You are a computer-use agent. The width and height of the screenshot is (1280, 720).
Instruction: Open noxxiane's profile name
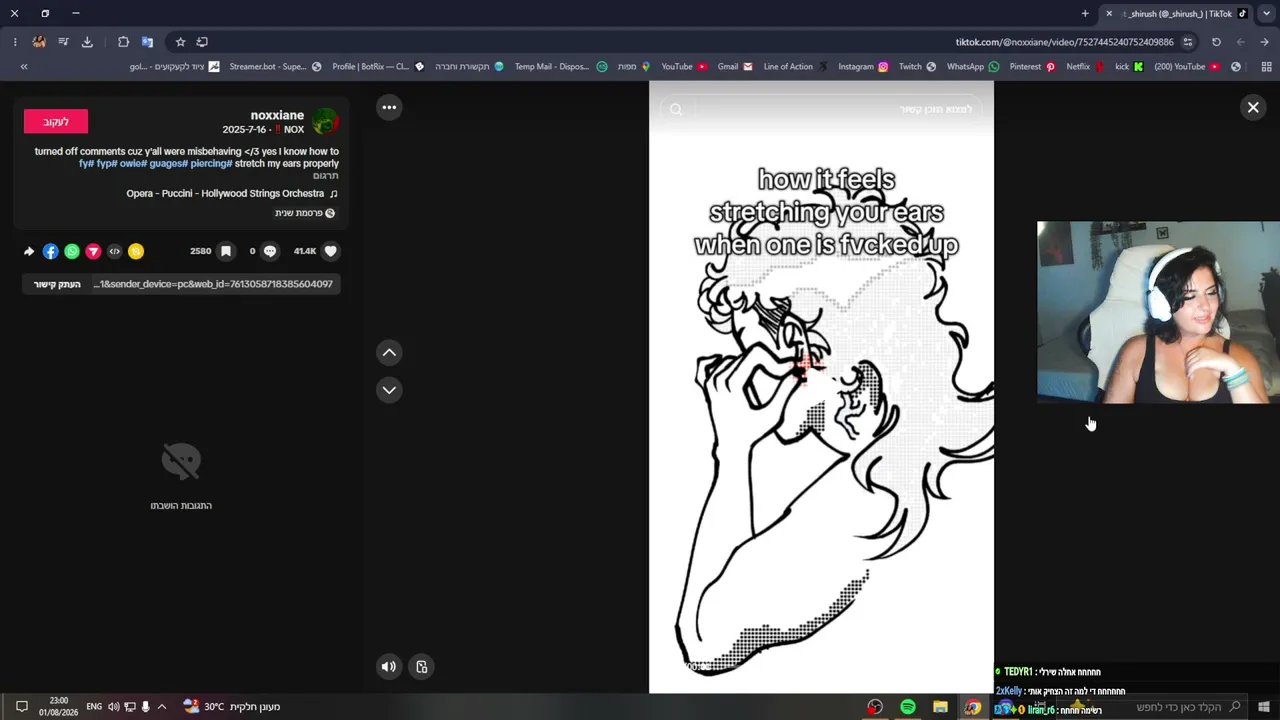coord(277,115)
